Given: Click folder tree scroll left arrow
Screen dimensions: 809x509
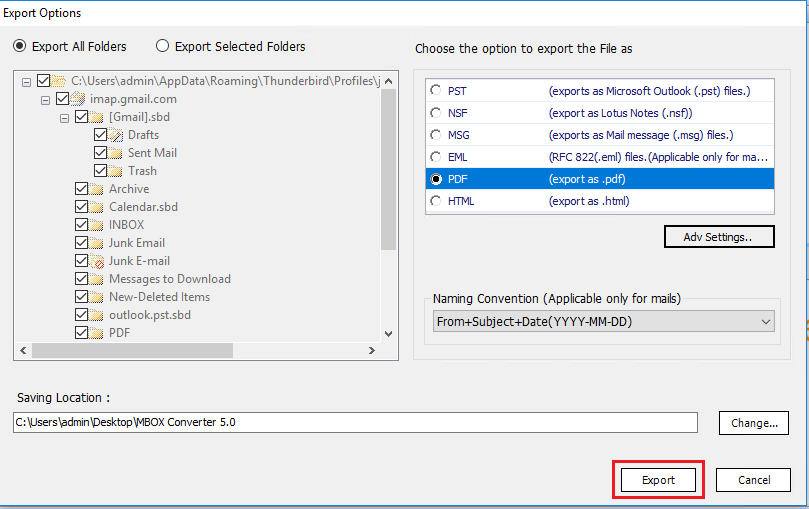Looking at the screenshot, I should pos(23,351).
